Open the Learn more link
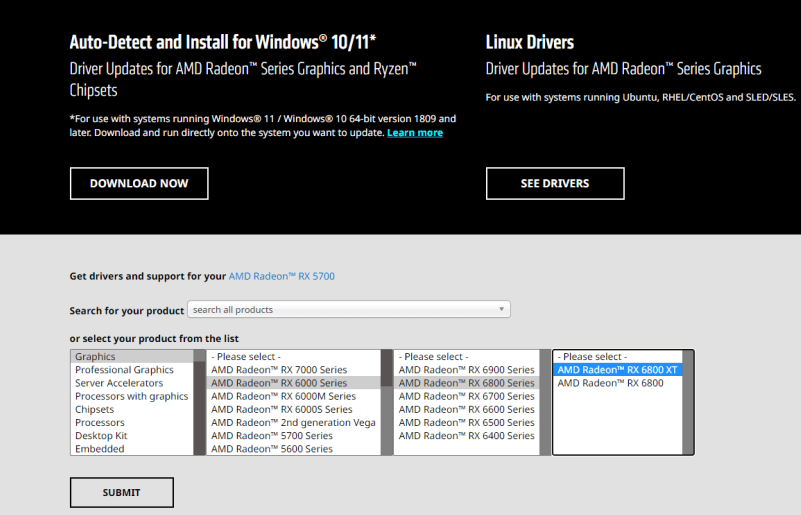The image size is (801, 515). [415, 133]
